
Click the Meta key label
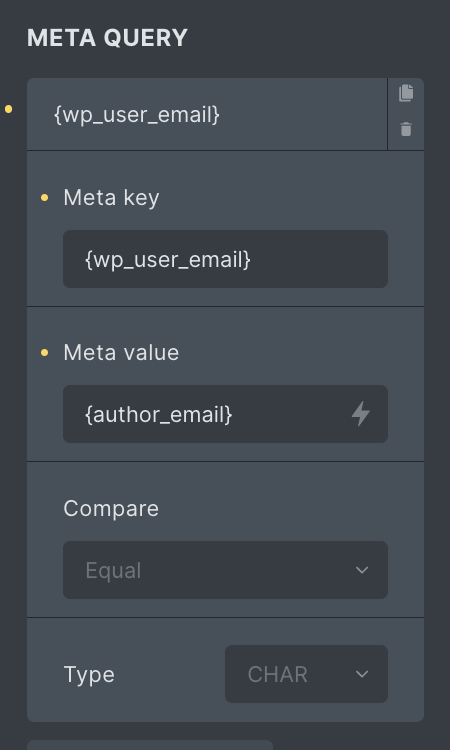(111, 198)
